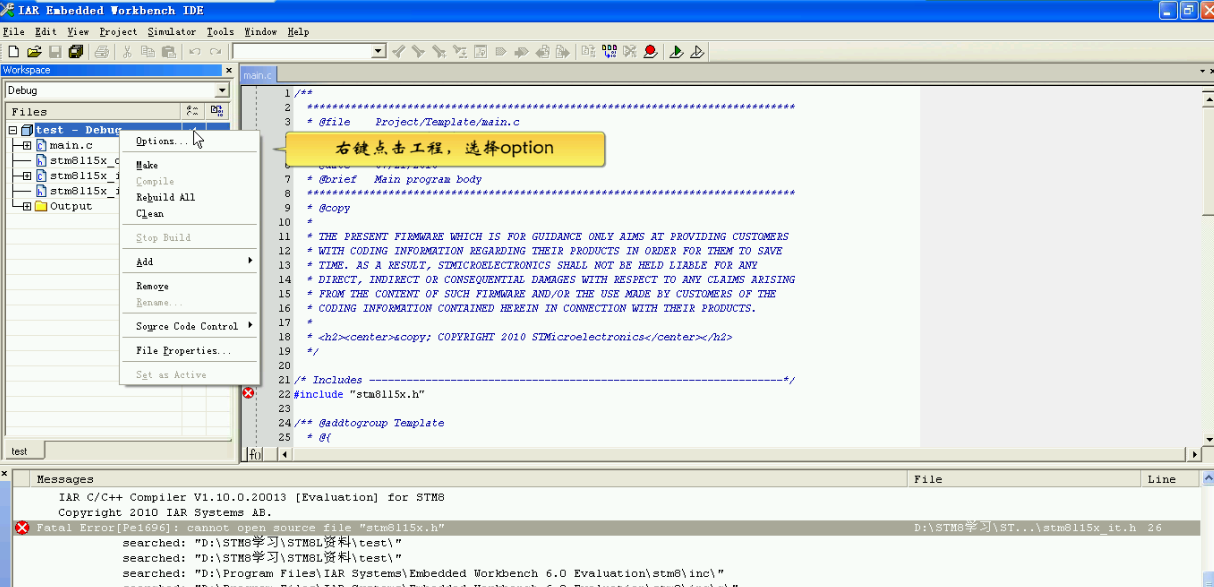
Task: Click the Files column header
Action: 93,111
